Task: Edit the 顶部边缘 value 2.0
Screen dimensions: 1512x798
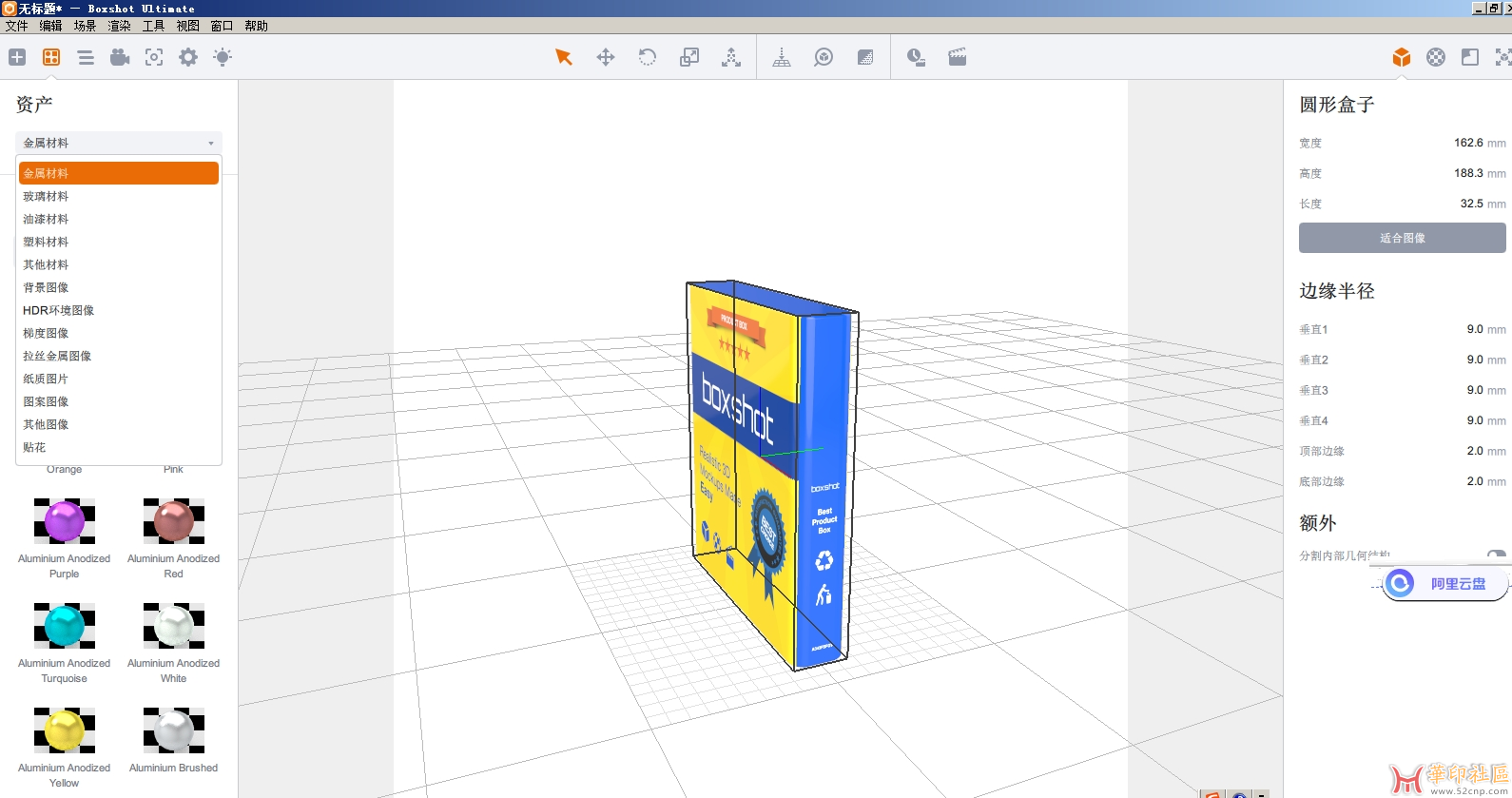Action: tap(1475, 451)
